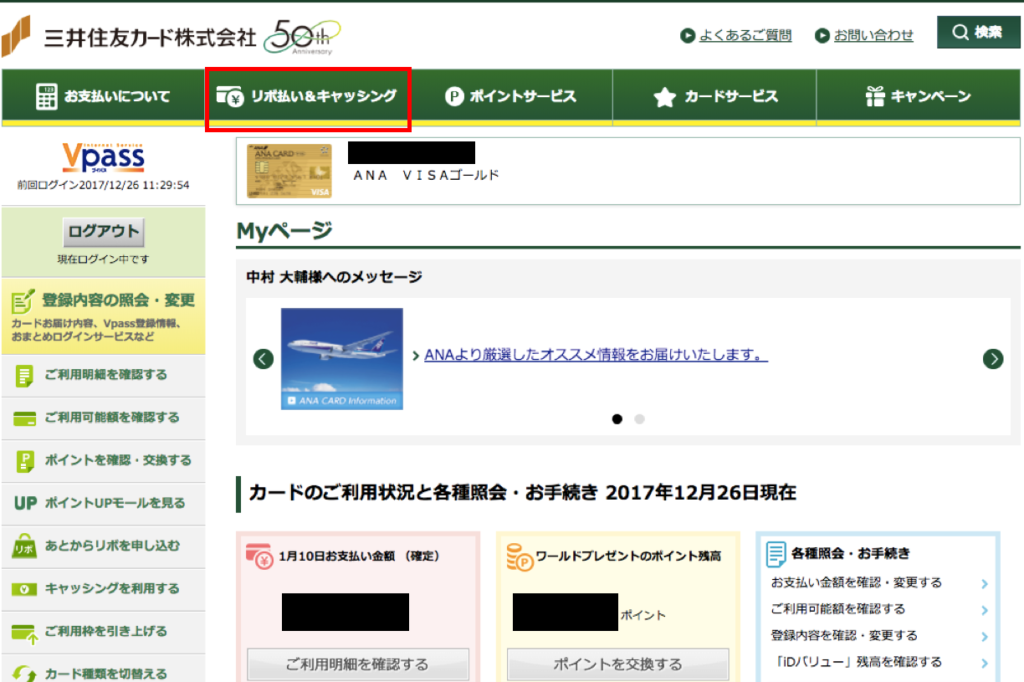Click the gift icon beside キャンペーン
1024x682 pixels.
tap(874, 96)
